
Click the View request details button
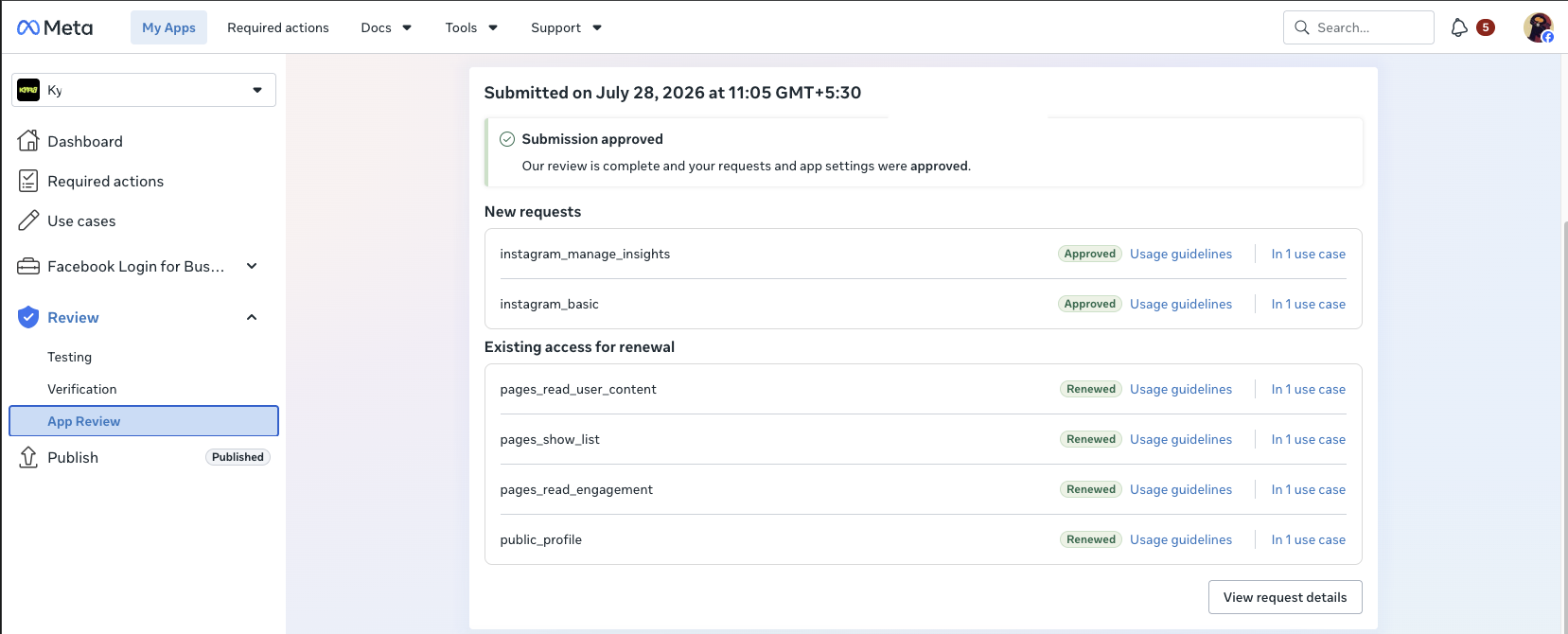tap(1285, 597)
